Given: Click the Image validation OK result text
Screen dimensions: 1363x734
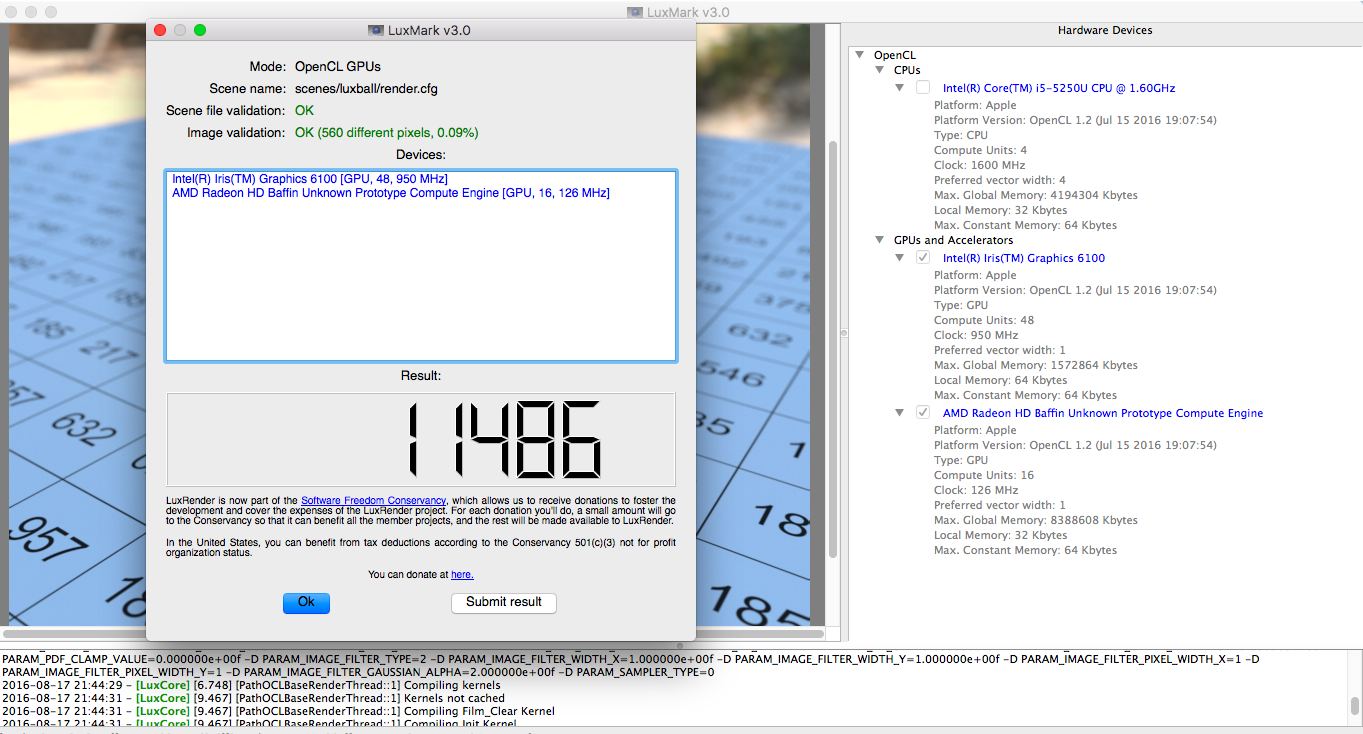Looking at the screenshot, I should pyautogui.click(x=386, y=132).
